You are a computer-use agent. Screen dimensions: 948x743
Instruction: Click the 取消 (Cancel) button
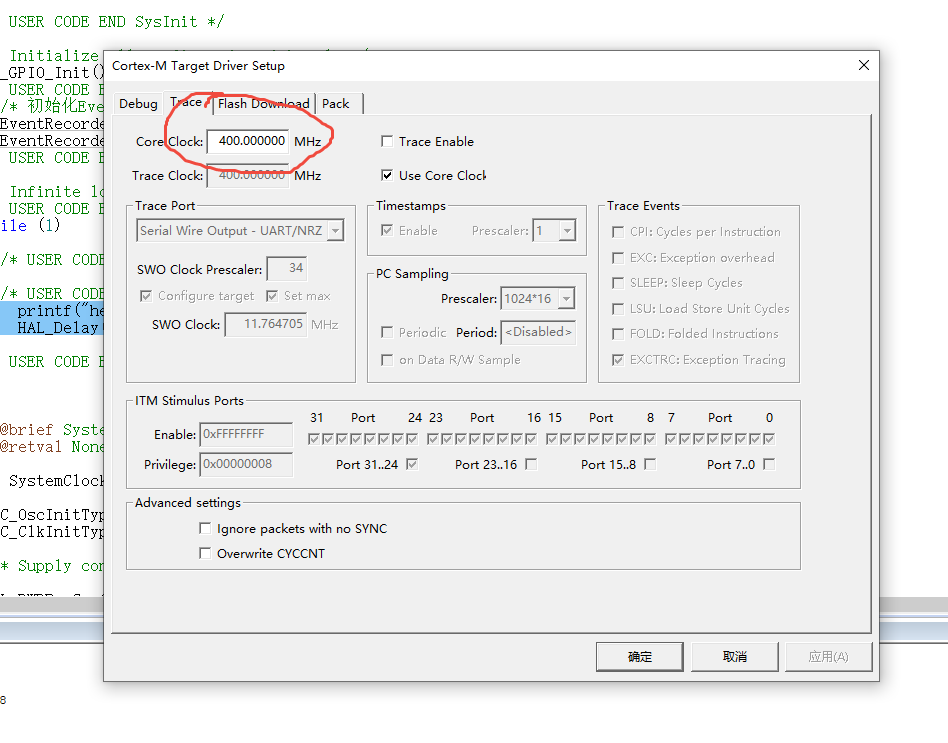click(735, 657)
